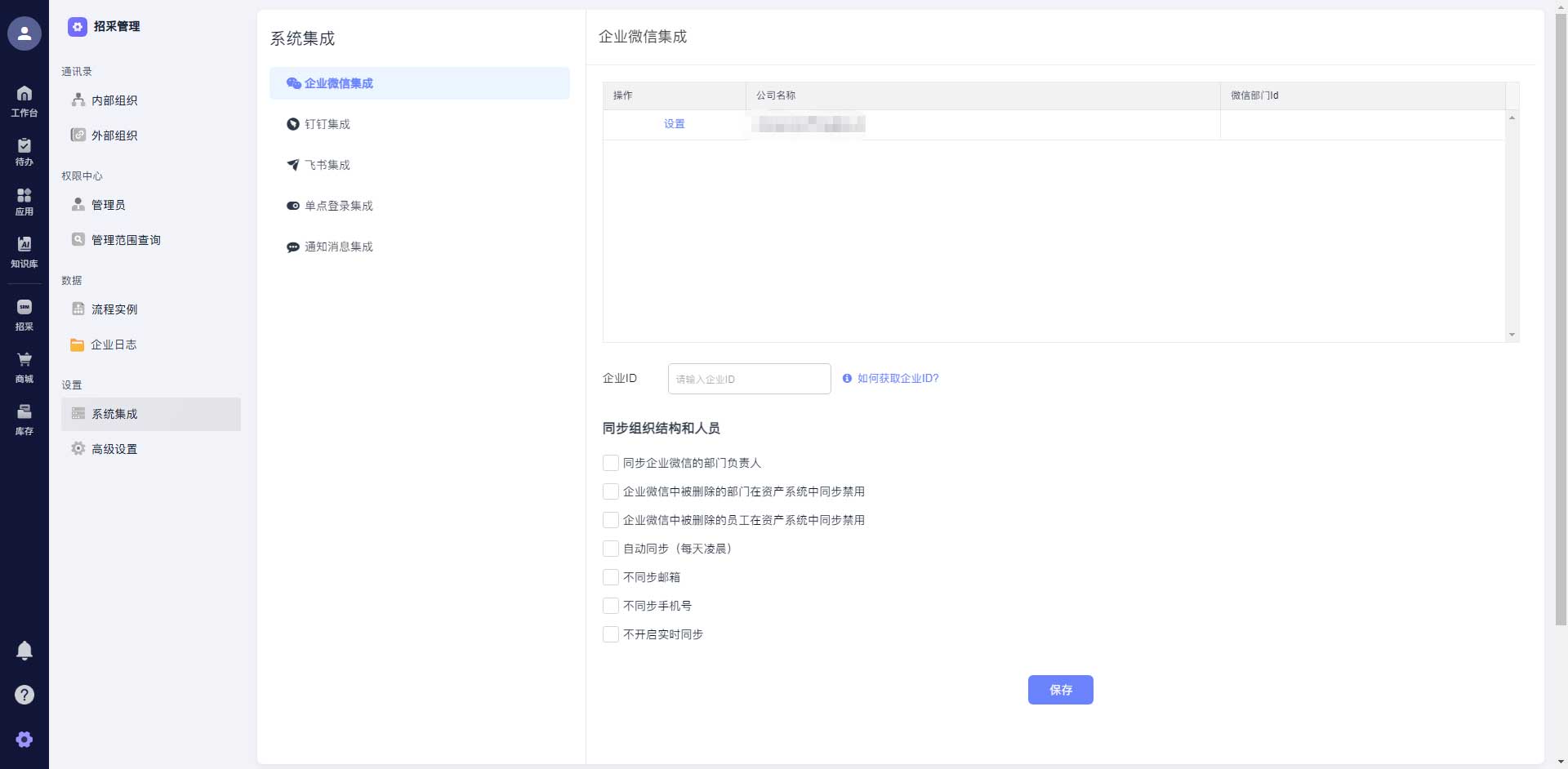Open 如何获取企业ID? link
The image size is (1568, 769).
coord(898,379)
